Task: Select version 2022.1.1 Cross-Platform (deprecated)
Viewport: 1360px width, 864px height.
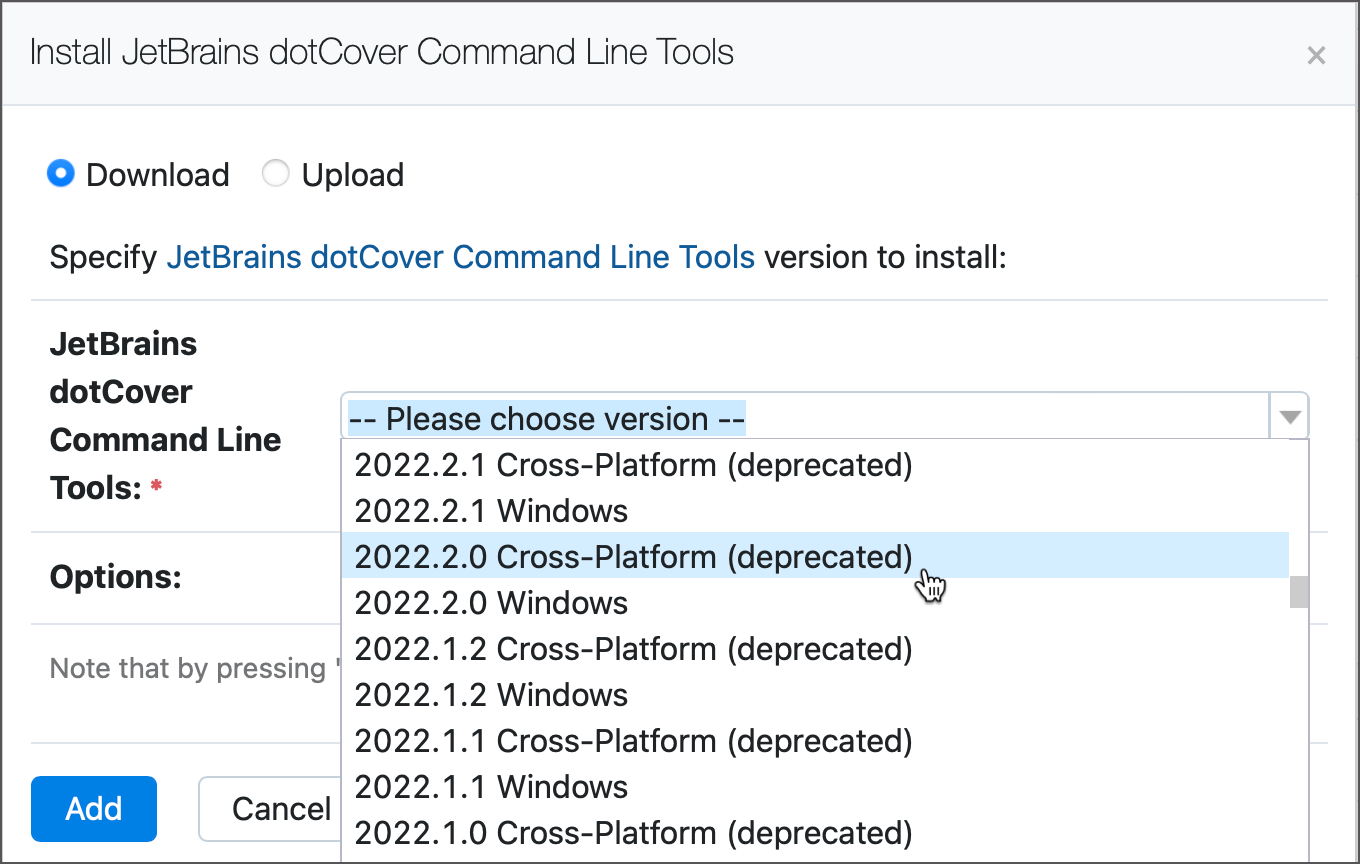Action: pos(632,740)
